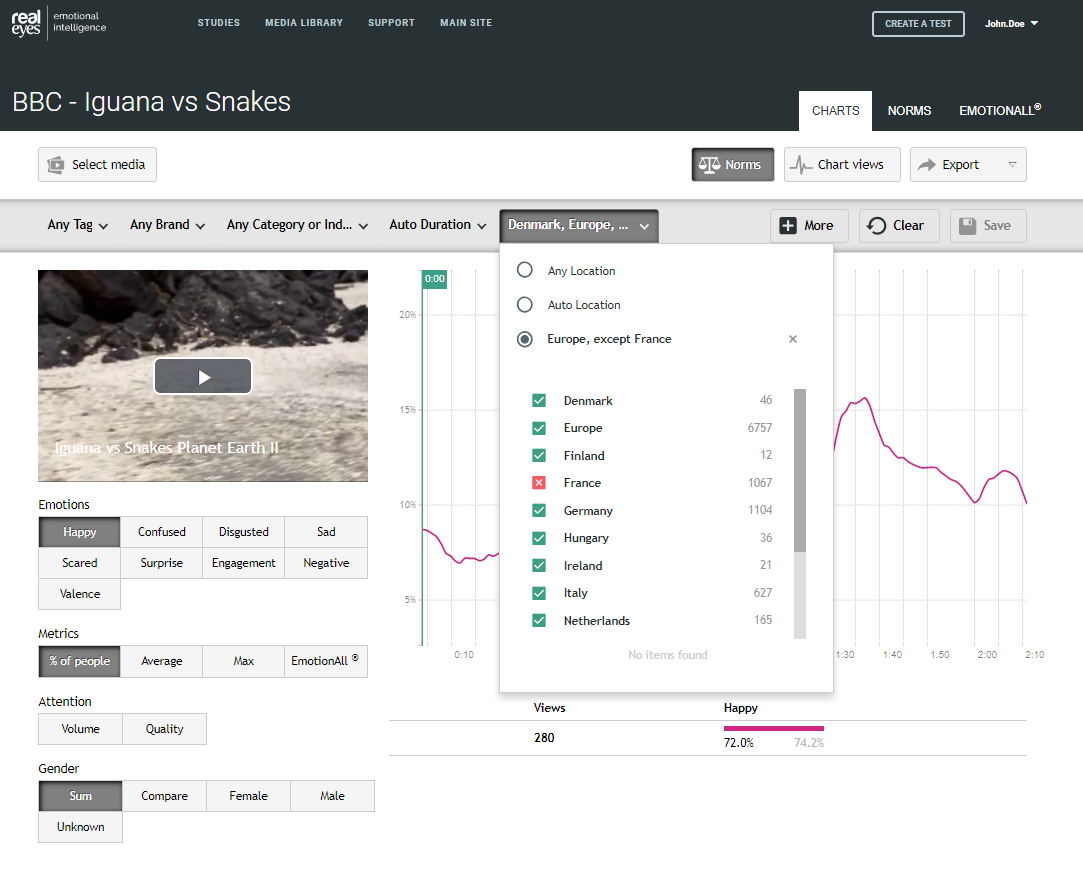
Task: Select the Compare gender option
Action: coord(164,796)
